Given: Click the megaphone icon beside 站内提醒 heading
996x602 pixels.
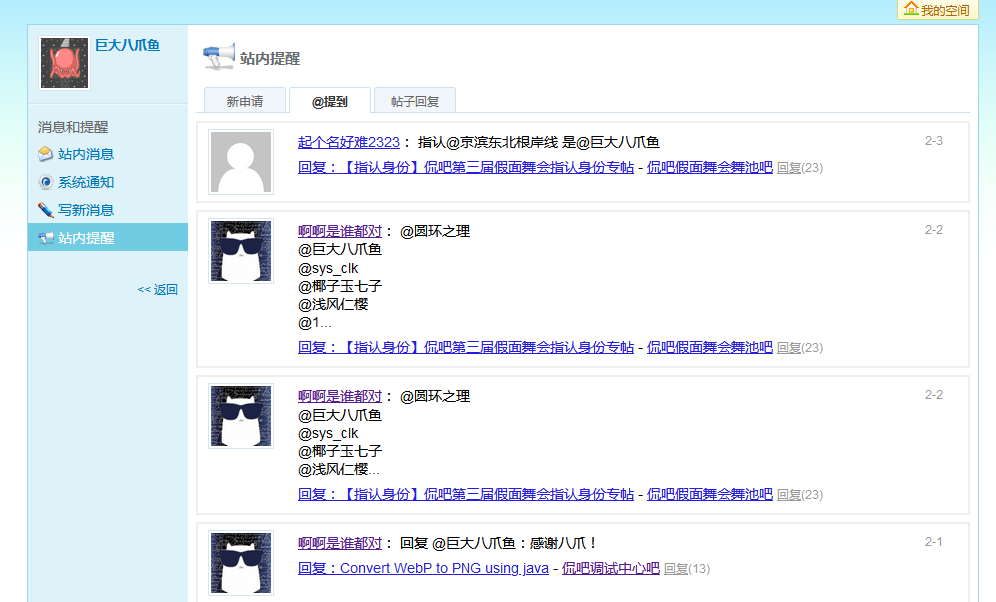Looking at the screenshot, I should pos(219,57).
